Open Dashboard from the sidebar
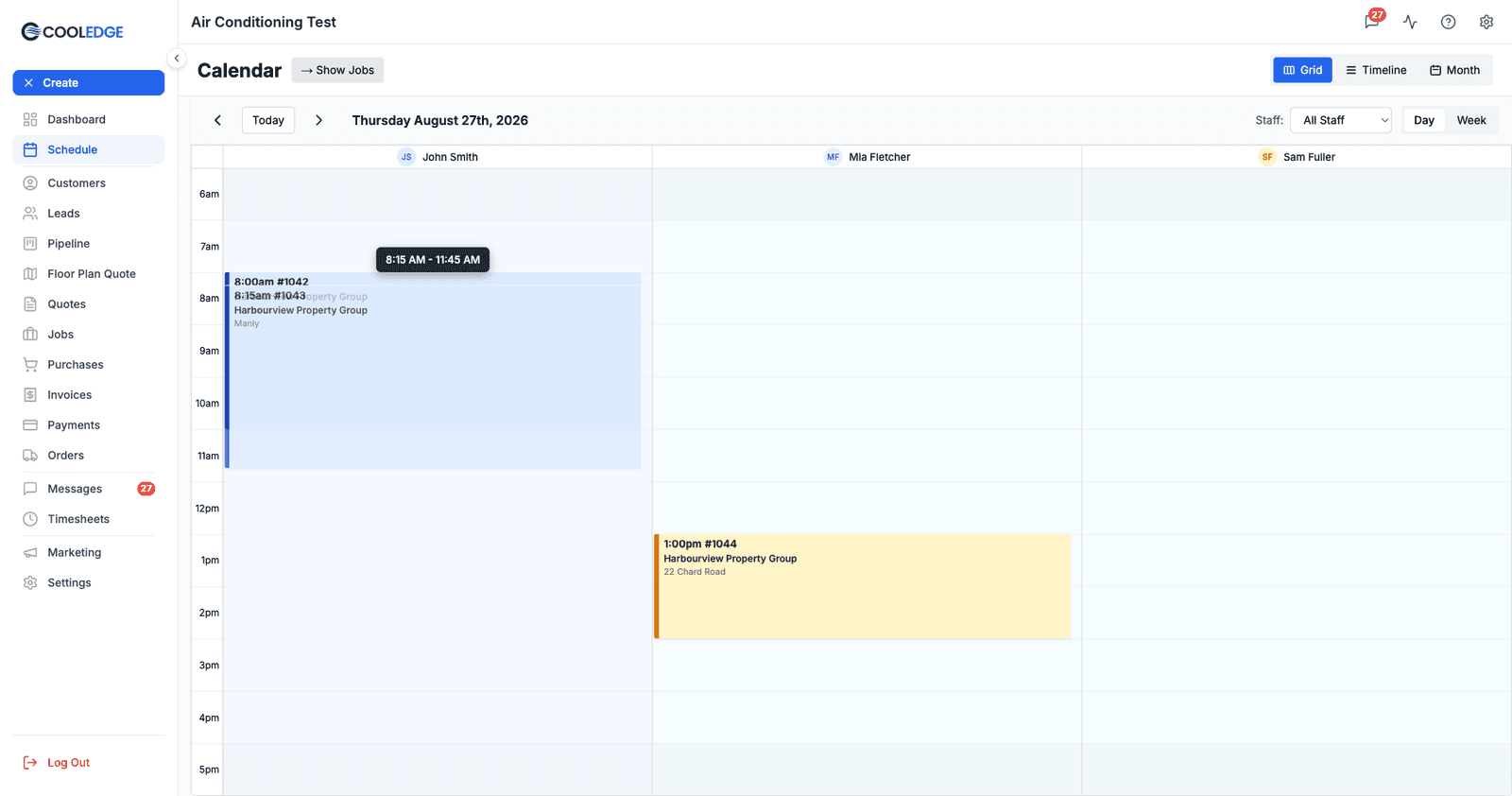The image size is (1512, 796). tap(89, 119)
